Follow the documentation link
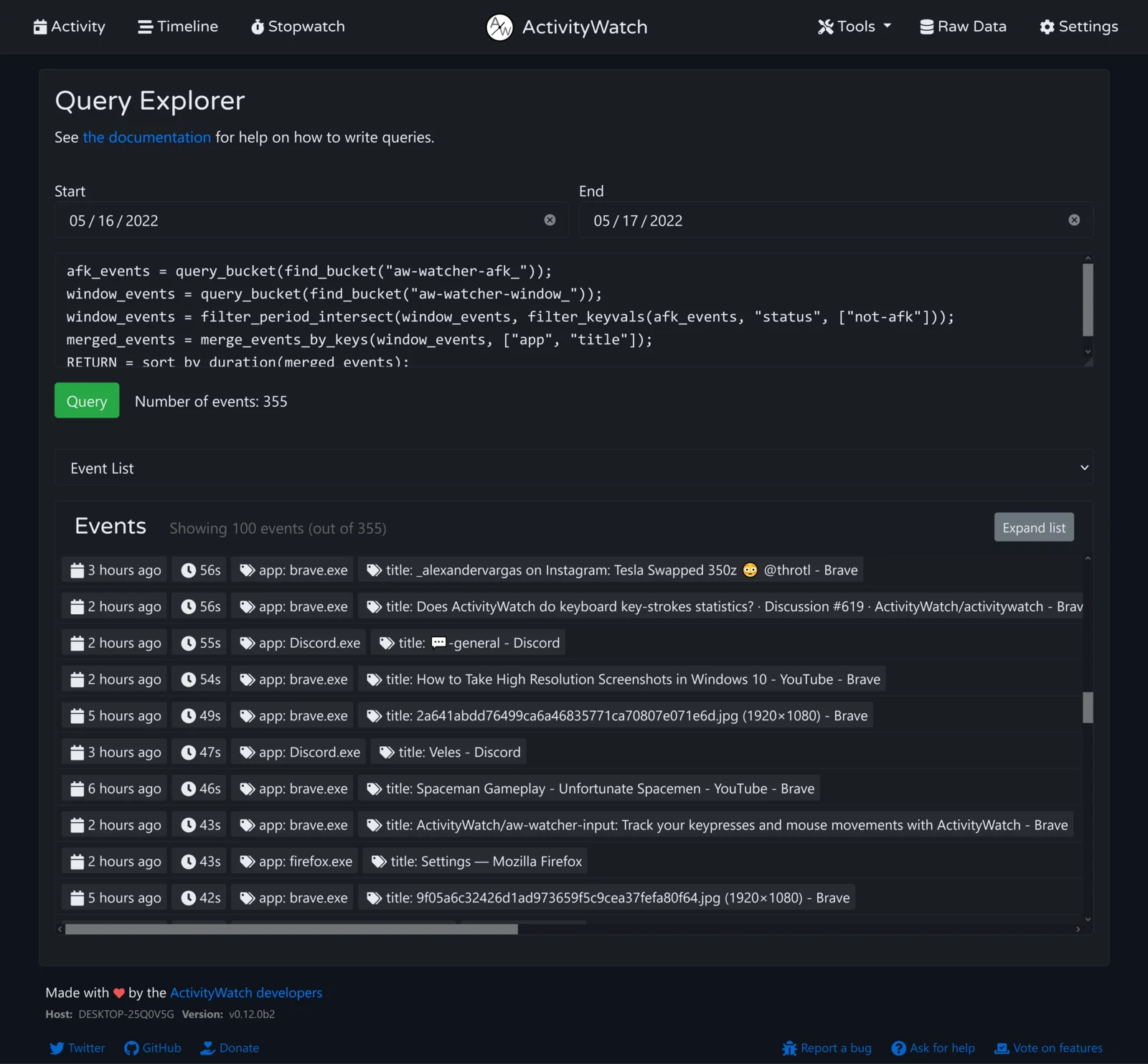 [x=146, y=137]
